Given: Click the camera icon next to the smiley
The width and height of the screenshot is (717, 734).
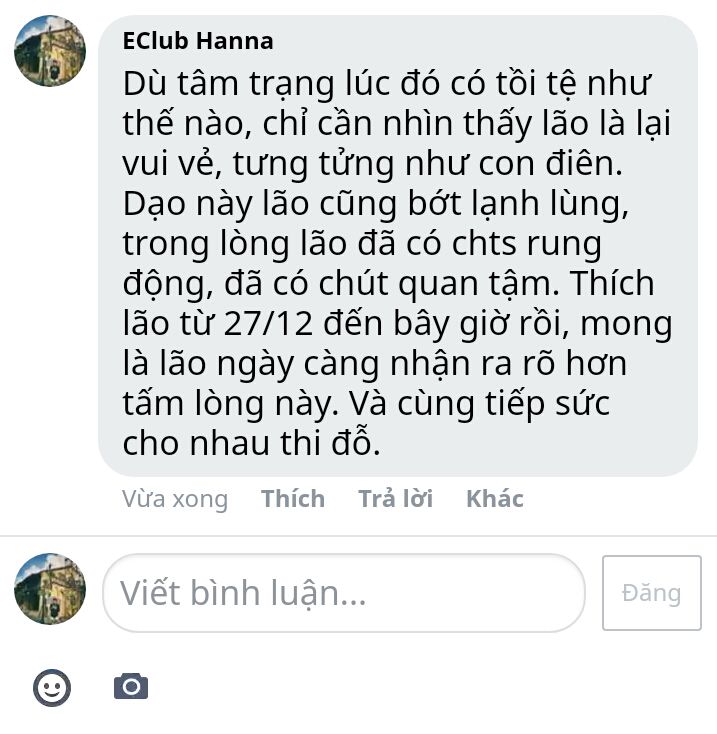Looking at the screenshot, I should 131,686.
